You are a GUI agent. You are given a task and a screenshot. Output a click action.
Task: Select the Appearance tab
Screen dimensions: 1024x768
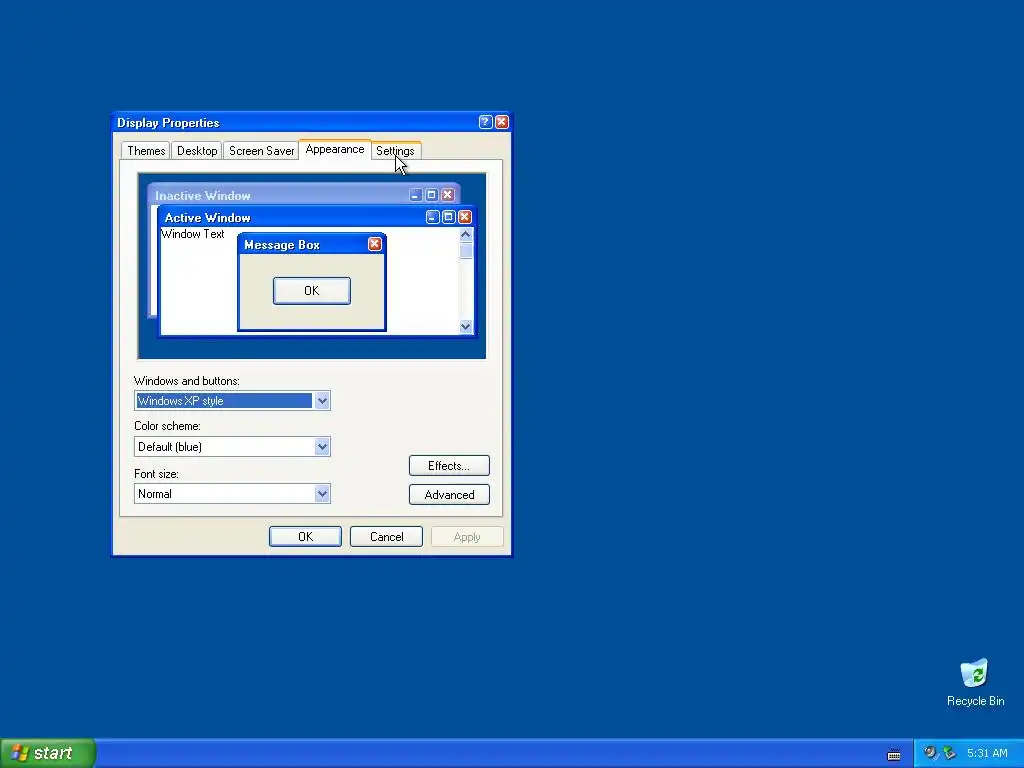click(x=335, y=150)
